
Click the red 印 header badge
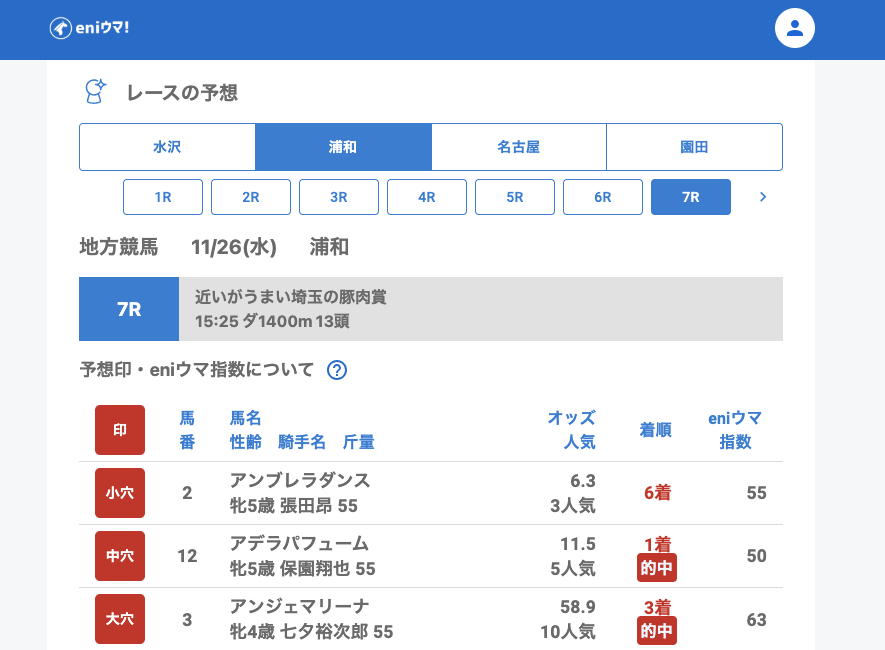[120, 430]
